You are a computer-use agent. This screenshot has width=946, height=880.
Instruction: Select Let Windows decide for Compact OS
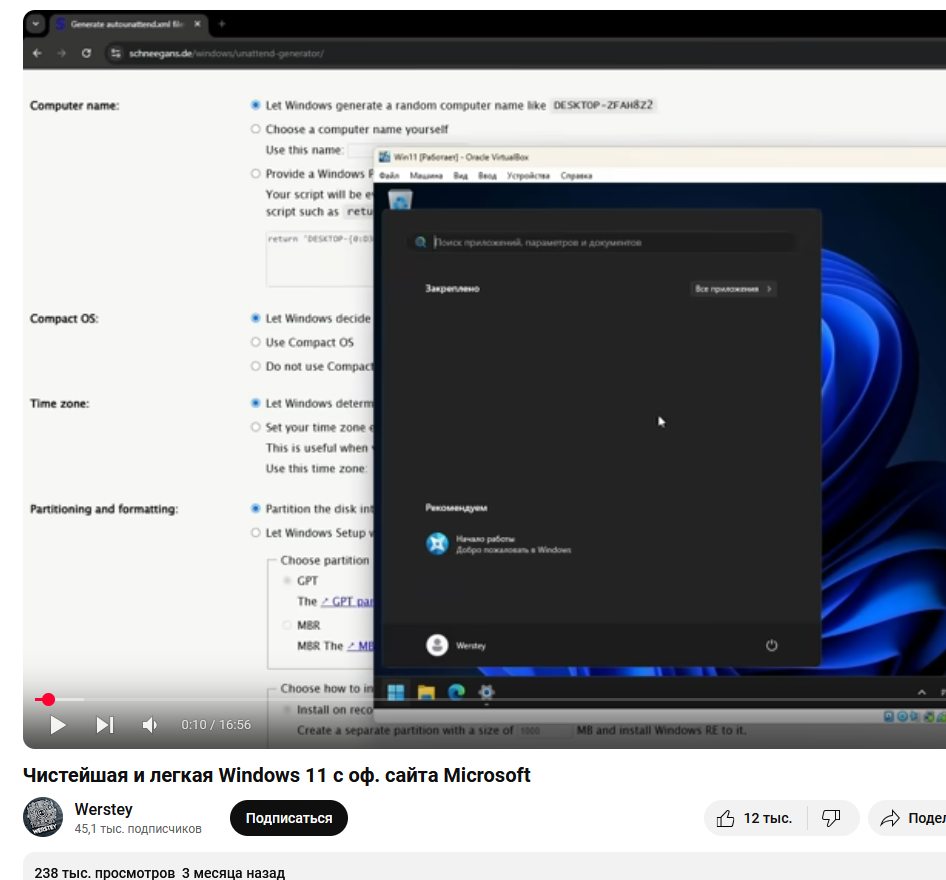[x=255, y=318]
